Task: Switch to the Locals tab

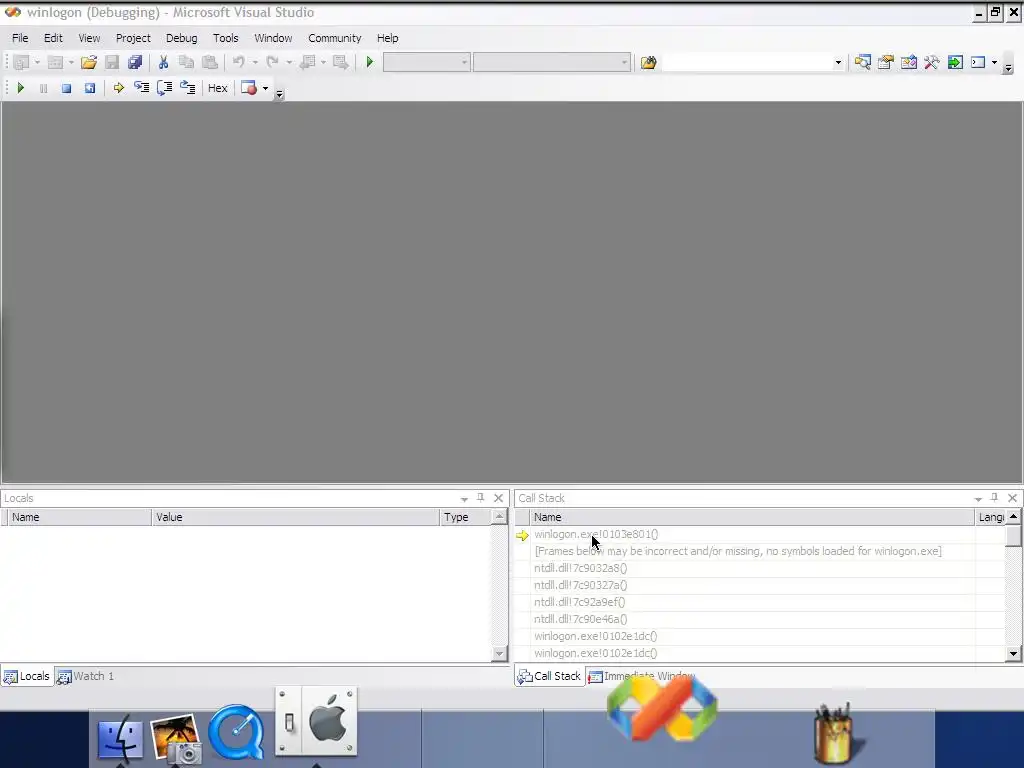Action: (27, 677)
